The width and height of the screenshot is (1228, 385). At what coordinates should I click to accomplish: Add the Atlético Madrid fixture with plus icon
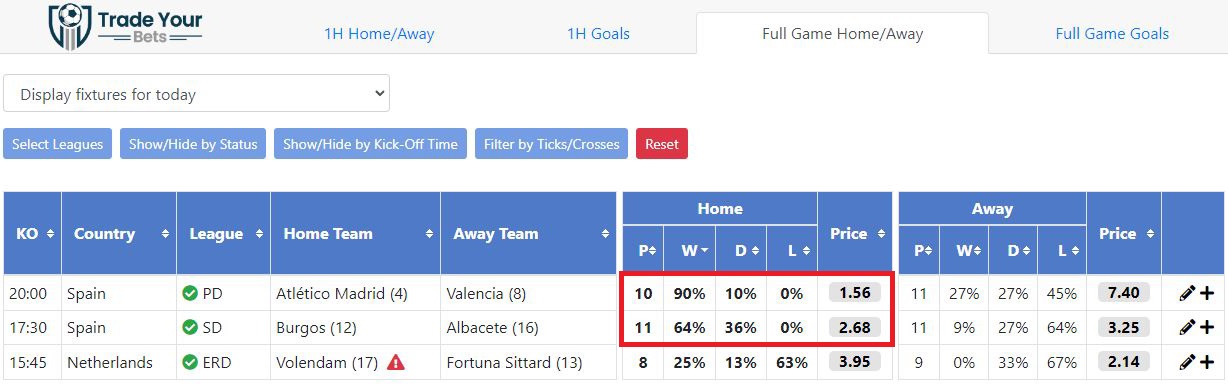1206,294
